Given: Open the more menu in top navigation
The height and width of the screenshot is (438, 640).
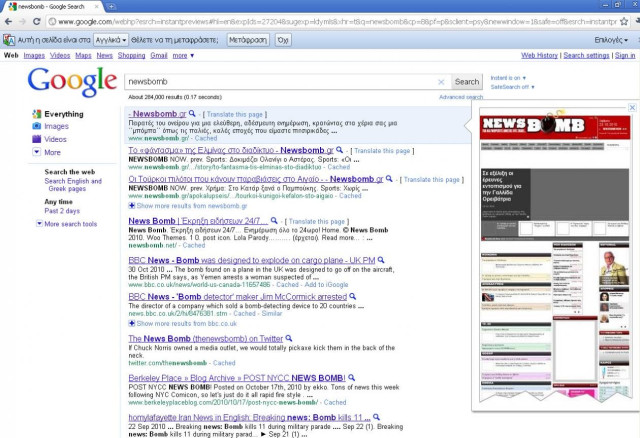Looking at the screenshot, I should tap(183, 56).
